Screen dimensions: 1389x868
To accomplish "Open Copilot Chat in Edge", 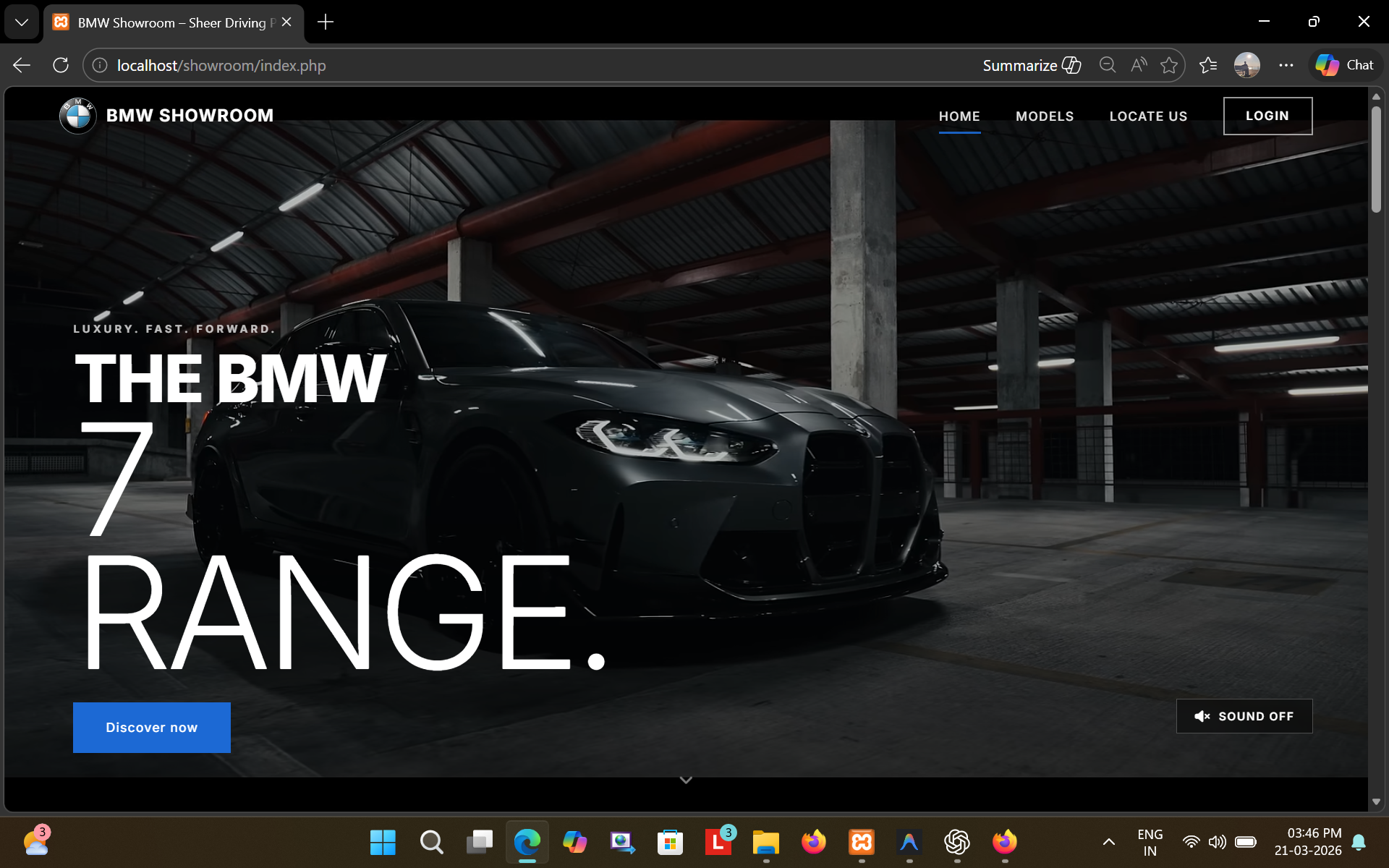I will [1344, 64].
